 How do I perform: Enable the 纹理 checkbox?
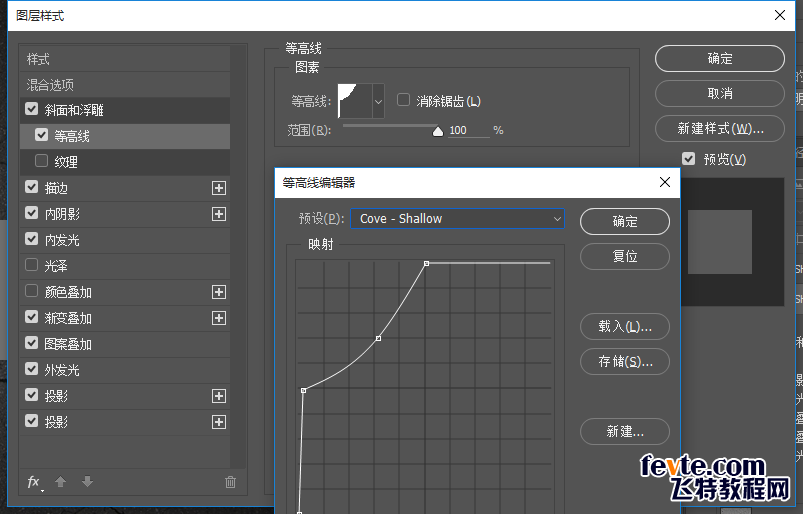click(x=41, y=161)
